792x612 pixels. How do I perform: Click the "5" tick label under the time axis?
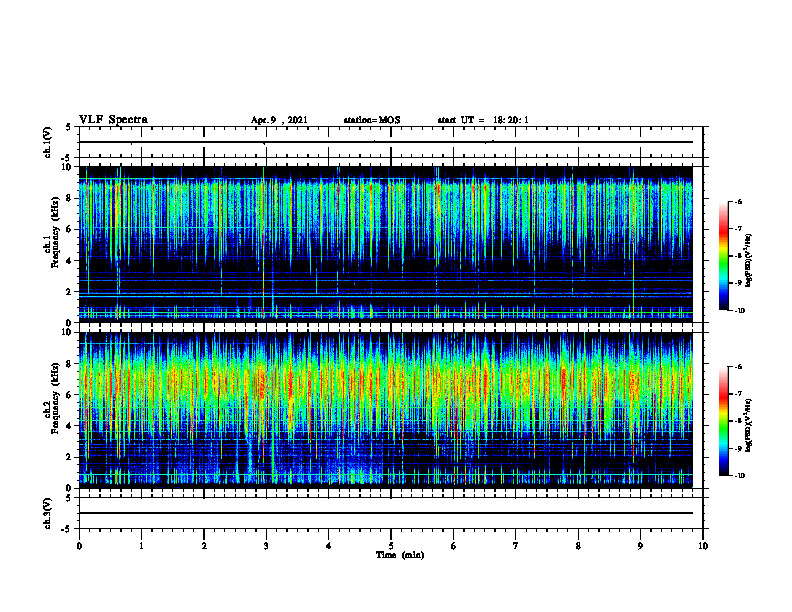pos(391,546)
